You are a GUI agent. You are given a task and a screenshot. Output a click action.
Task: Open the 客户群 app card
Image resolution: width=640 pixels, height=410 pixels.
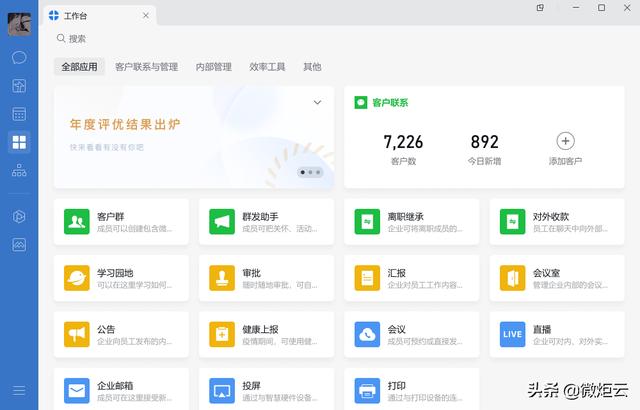point(121,222)
